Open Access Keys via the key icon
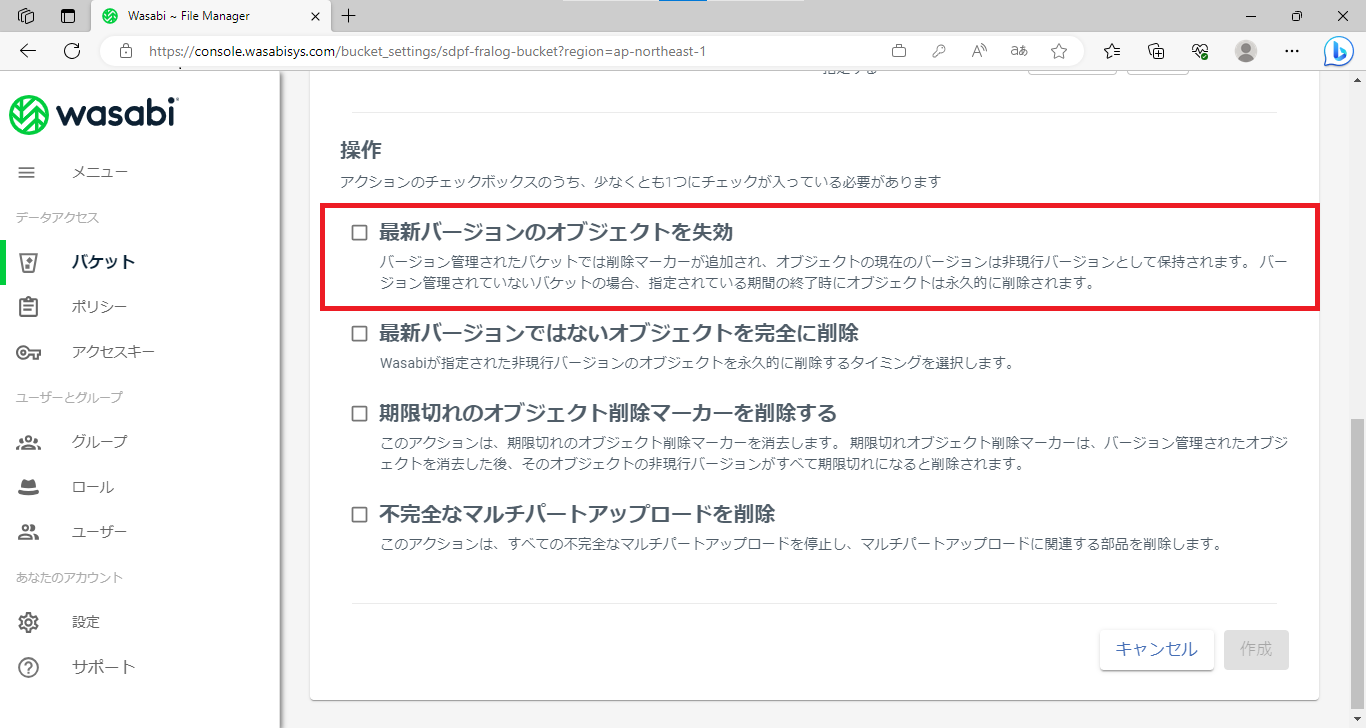 [x=28, y=352]
